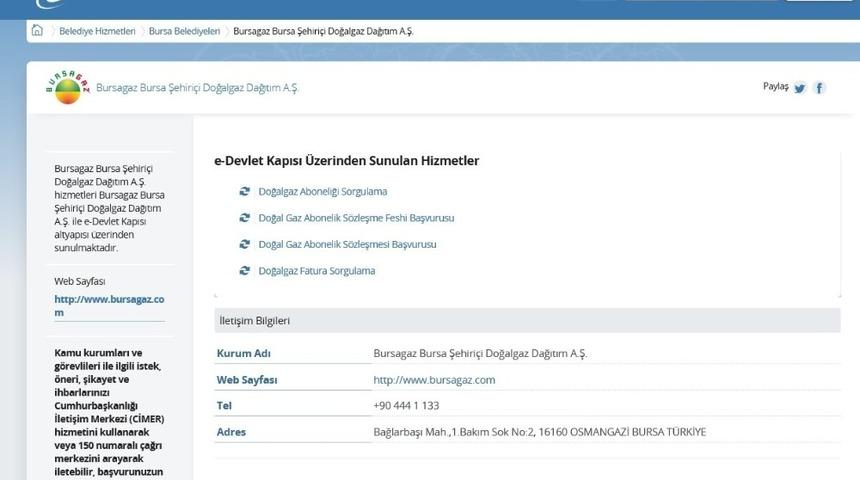Viewport: 860px width, 480px height.
Task: Click sidebar Web Sayfası heading
Action: (x=80, y=281)
